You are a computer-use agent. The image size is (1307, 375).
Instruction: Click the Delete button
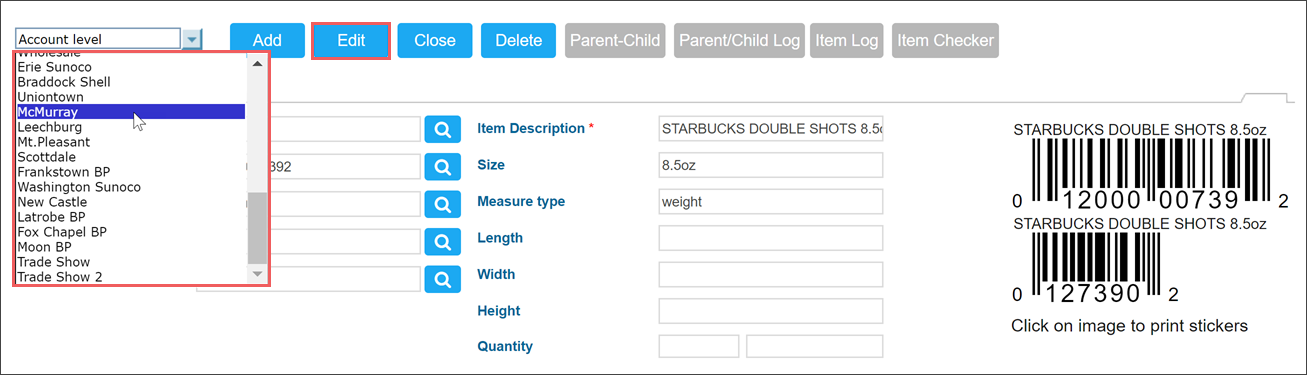point(519,40)
